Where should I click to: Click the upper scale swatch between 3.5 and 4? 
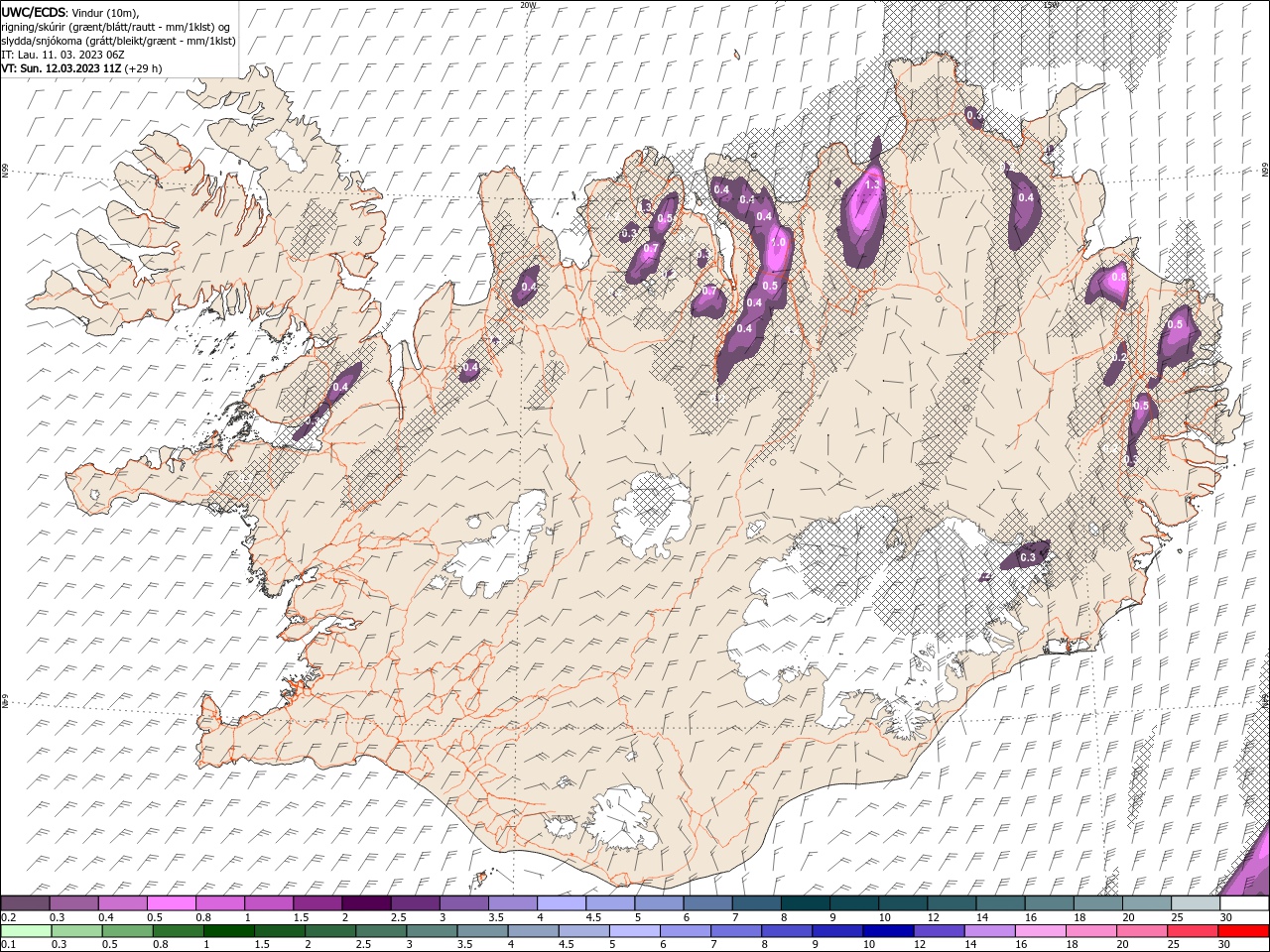[x=512, y=903]
